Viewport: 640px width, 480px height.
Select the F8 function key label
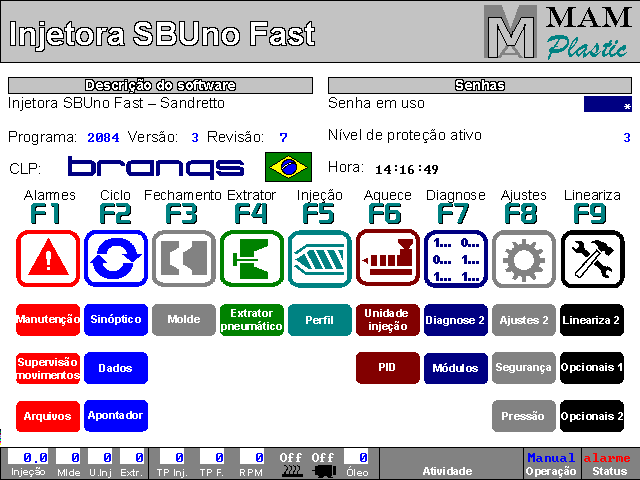tap(521, 214)
